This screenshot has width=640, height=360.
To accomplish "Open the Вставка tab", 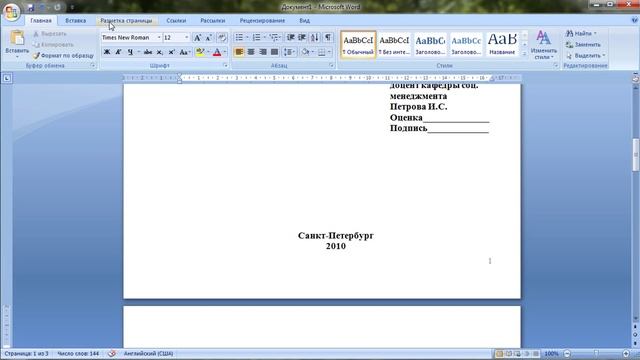I will [x=76, y=20].
